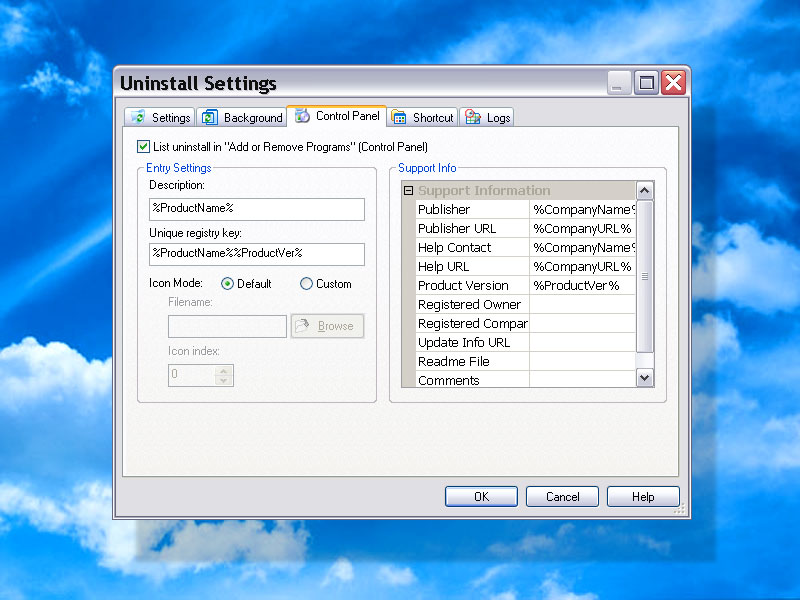800x600 pixels.
Task: Click the Cancel button
Action: pyautogui.click(x=562, y=496)
